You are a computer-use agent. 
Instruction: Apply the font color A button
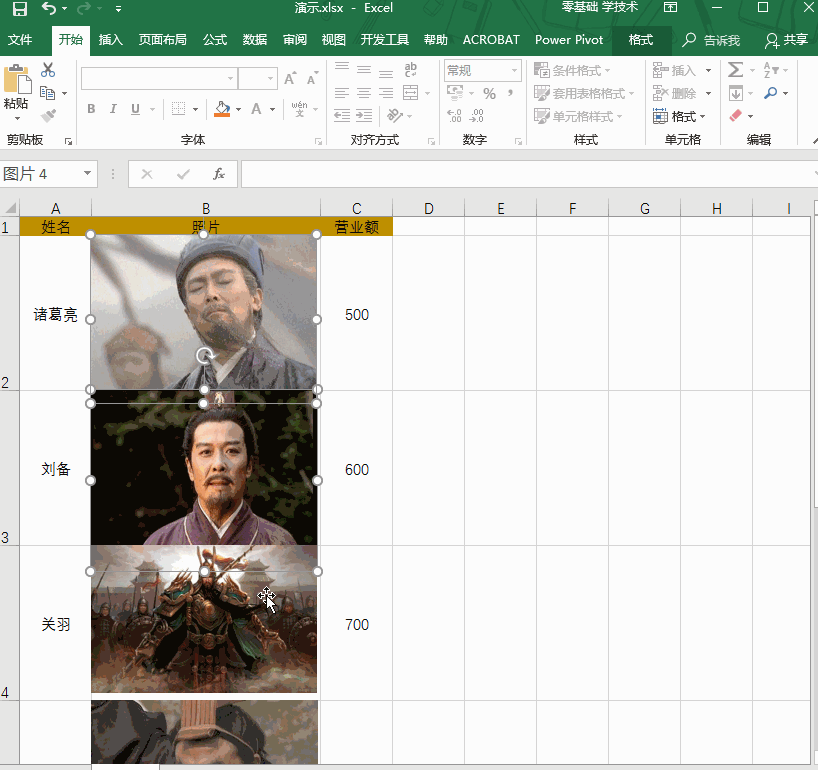[x=256, y=109]
